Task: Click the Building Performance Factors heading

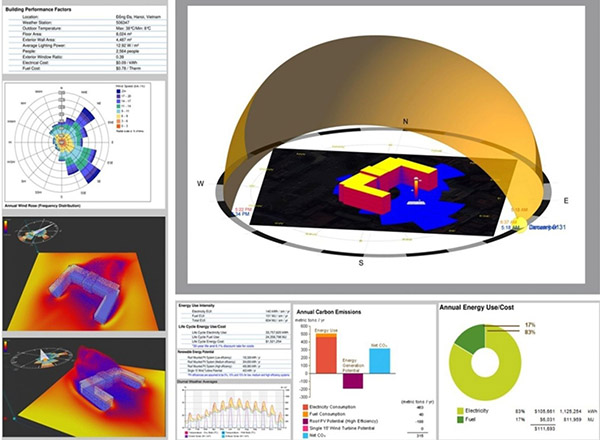Action: click(45, 9)
